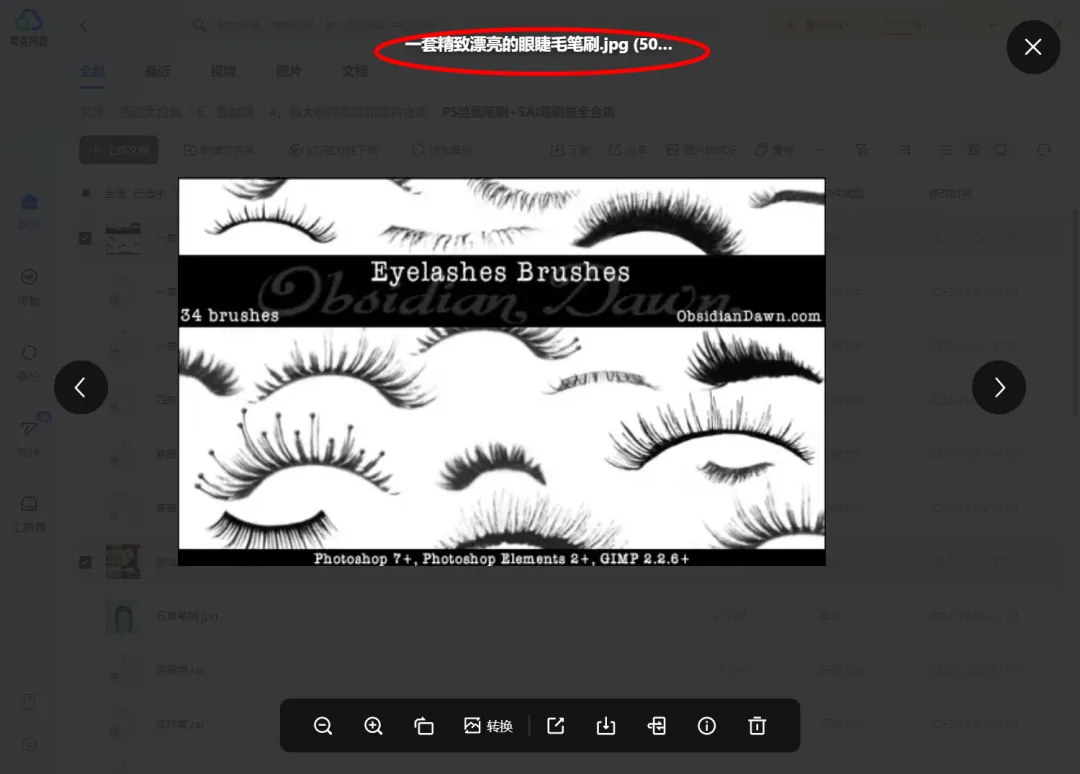Select the 视频 tab in background
Screen dimensions: 1080x774
(x=223, y=71)
